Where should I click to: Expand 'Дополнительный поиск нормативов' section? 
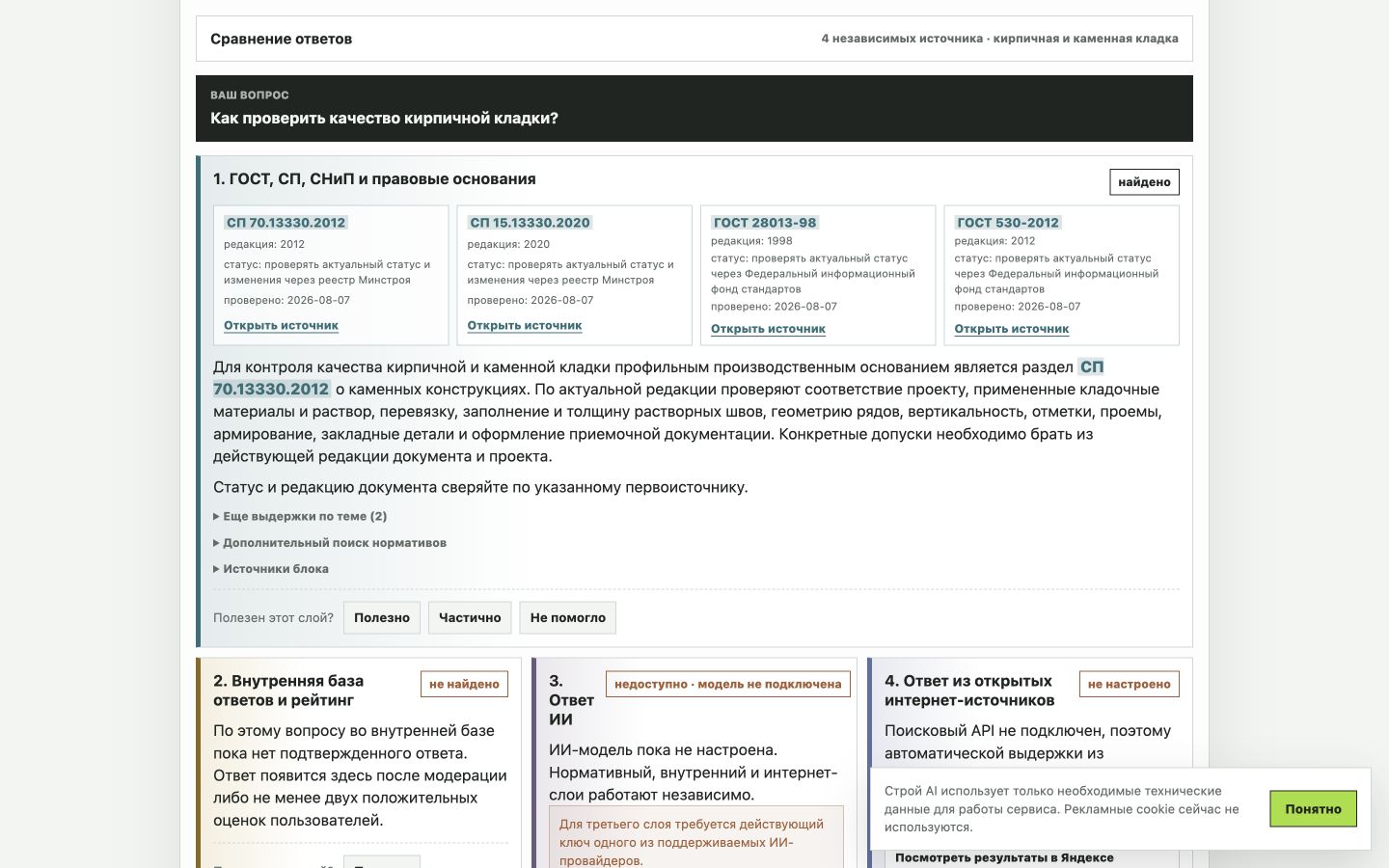[x=330, y=543]
